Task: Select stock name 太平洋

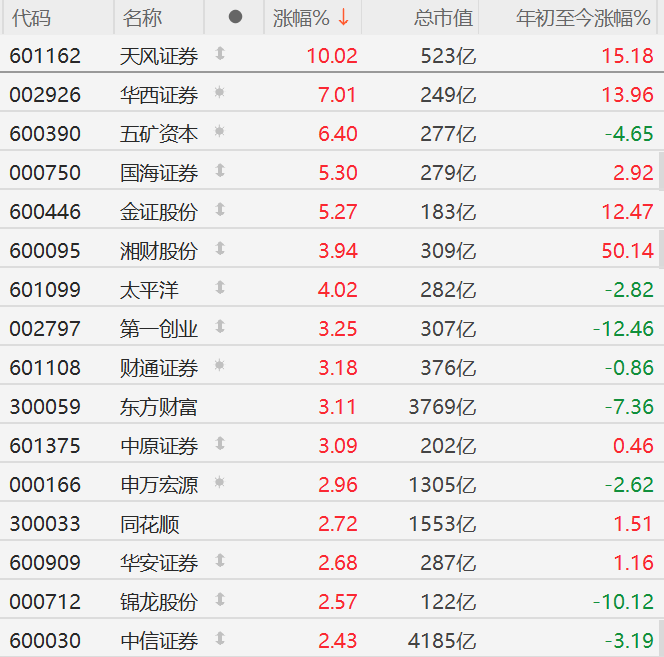Action: tap(149, 290)
